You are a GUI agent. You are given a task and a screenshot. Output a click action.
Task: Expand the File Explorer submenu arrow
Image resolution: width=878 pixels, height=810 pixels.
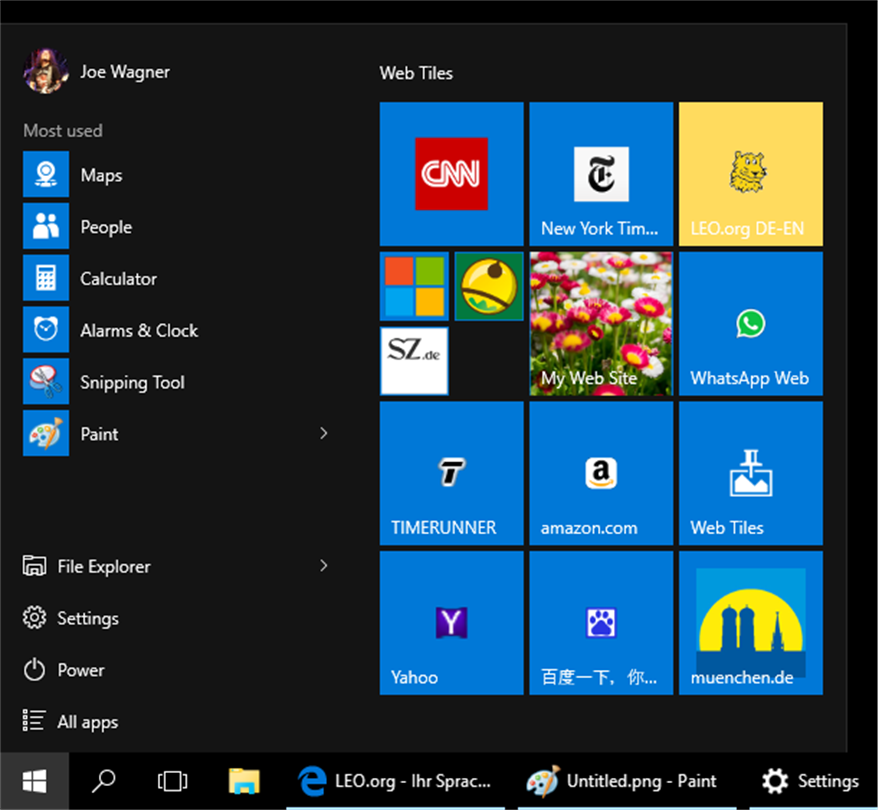(x=324, y=566)
